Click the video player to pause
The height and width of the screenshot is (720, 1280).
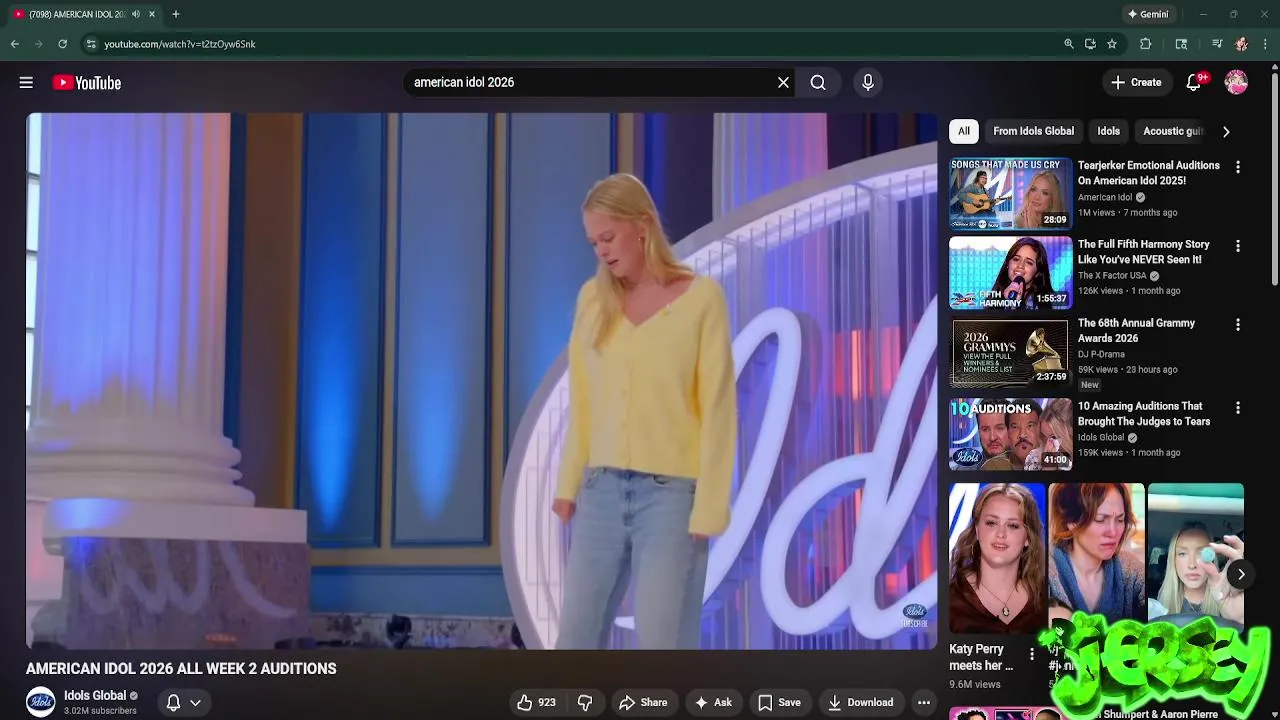[x=481, y=381]
